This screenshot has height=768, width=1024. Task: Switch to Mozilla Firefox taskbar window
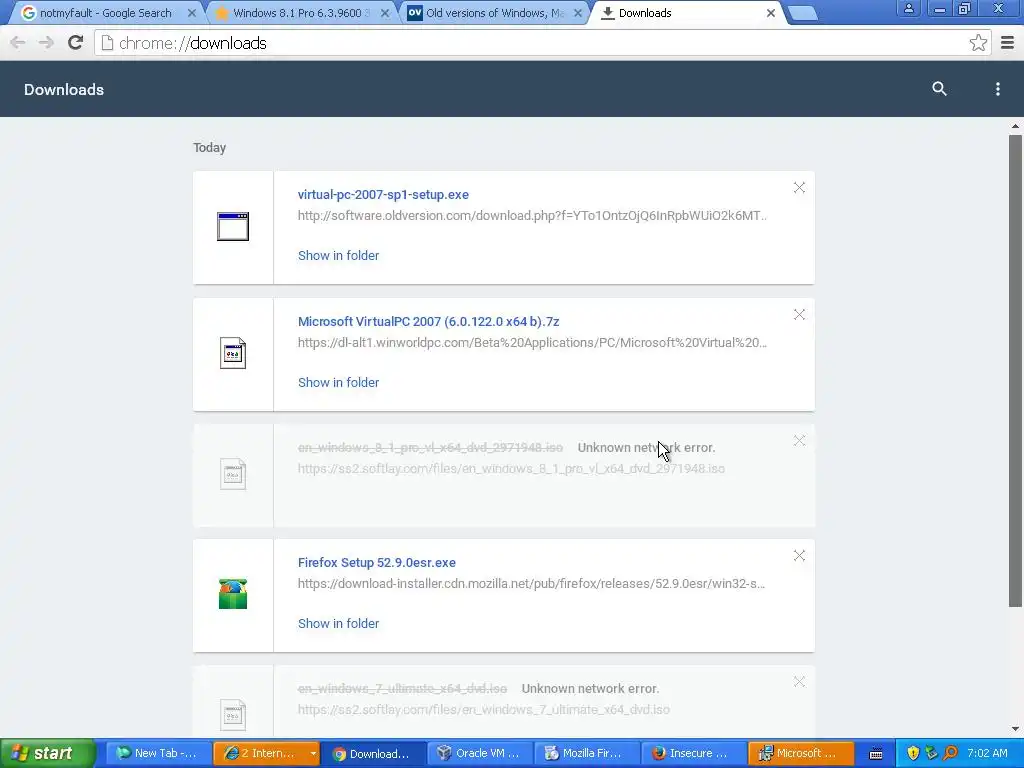point(587,754)
